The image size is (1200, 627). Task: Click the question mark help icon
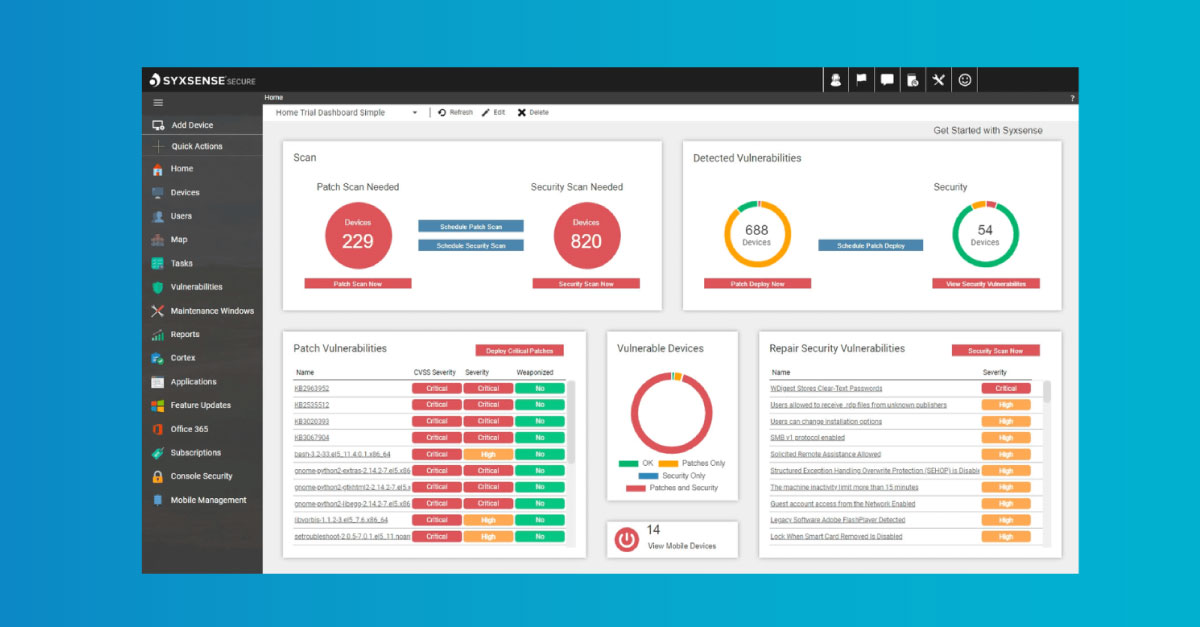1072,98
